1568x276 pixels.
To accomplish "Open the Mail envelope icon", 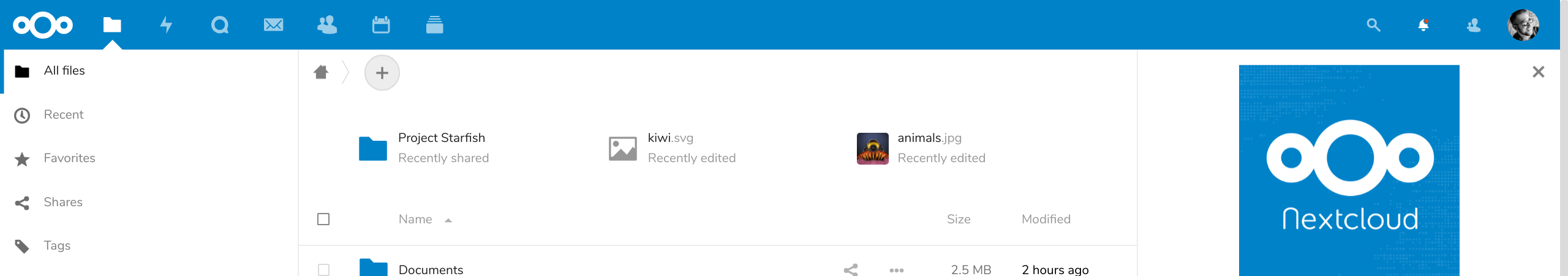I will tap(273, 25).
